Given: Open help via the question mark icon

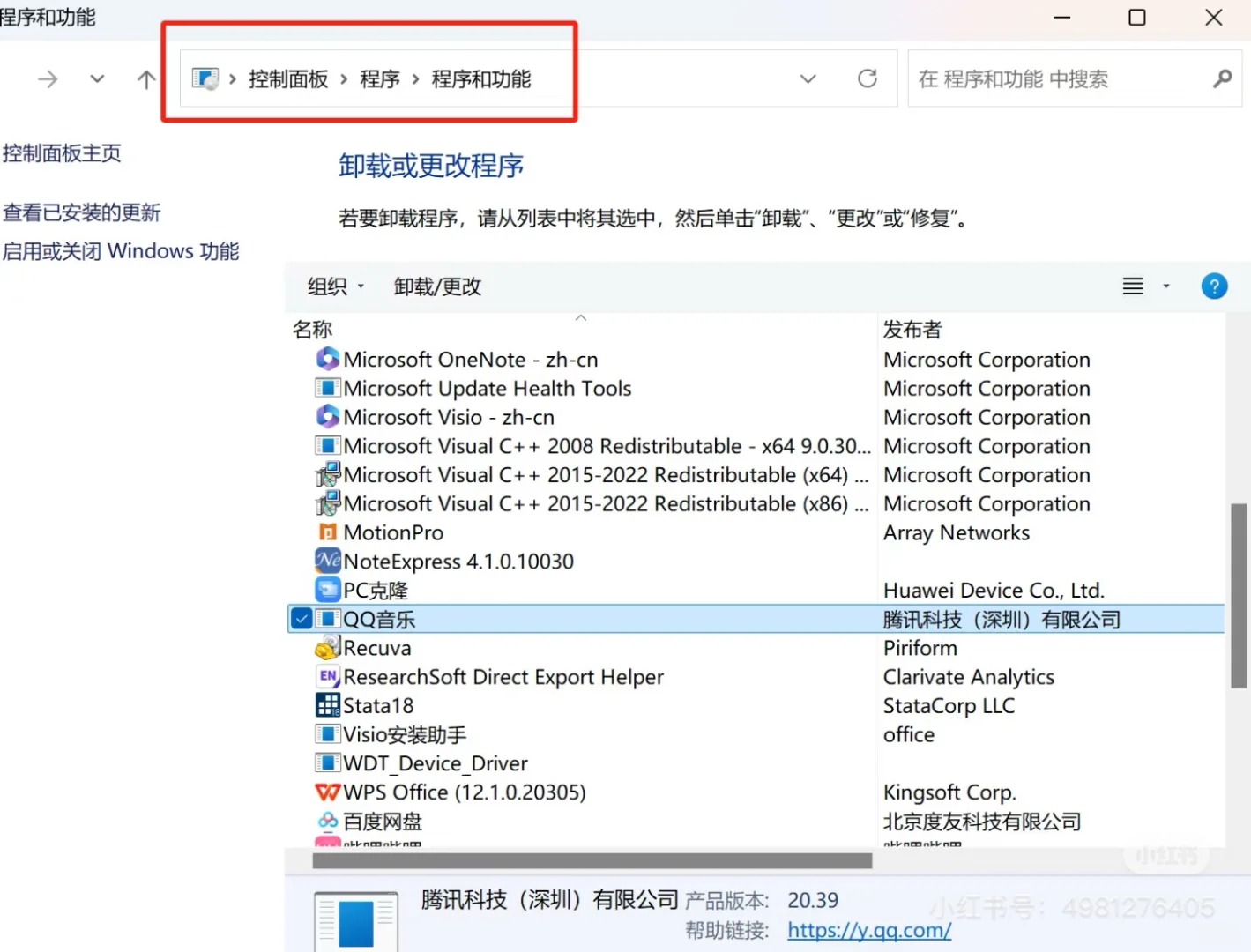Looking at the screenshot, I should (1214, 286).
